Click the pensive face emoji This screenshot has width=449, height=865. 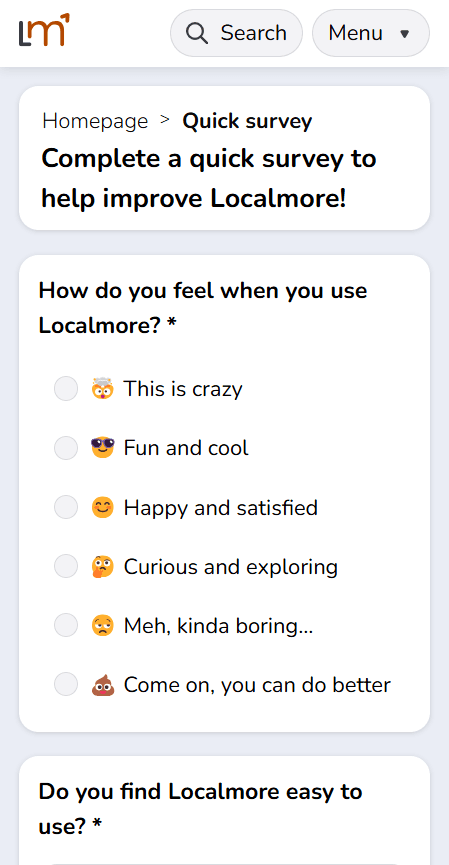pos(103,626)
